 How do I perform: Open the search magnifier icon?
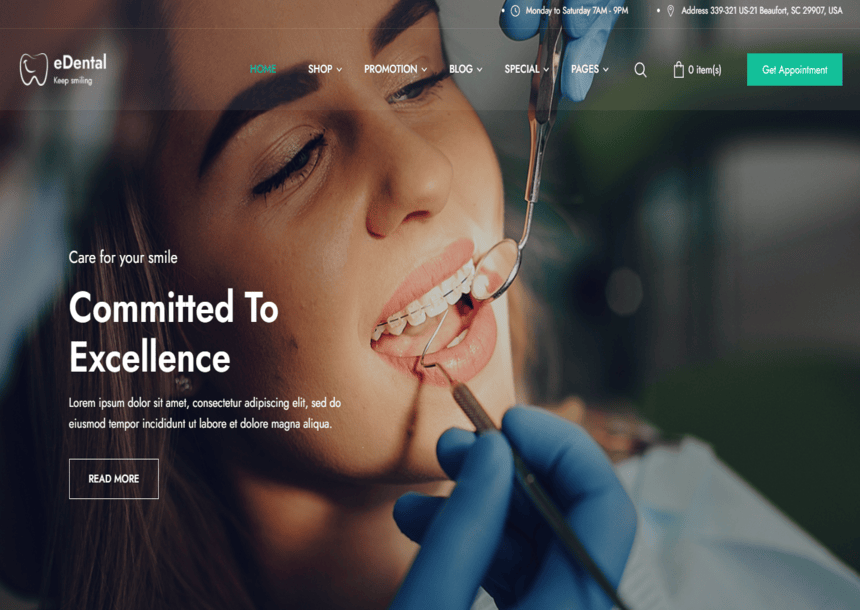(640, 70)
